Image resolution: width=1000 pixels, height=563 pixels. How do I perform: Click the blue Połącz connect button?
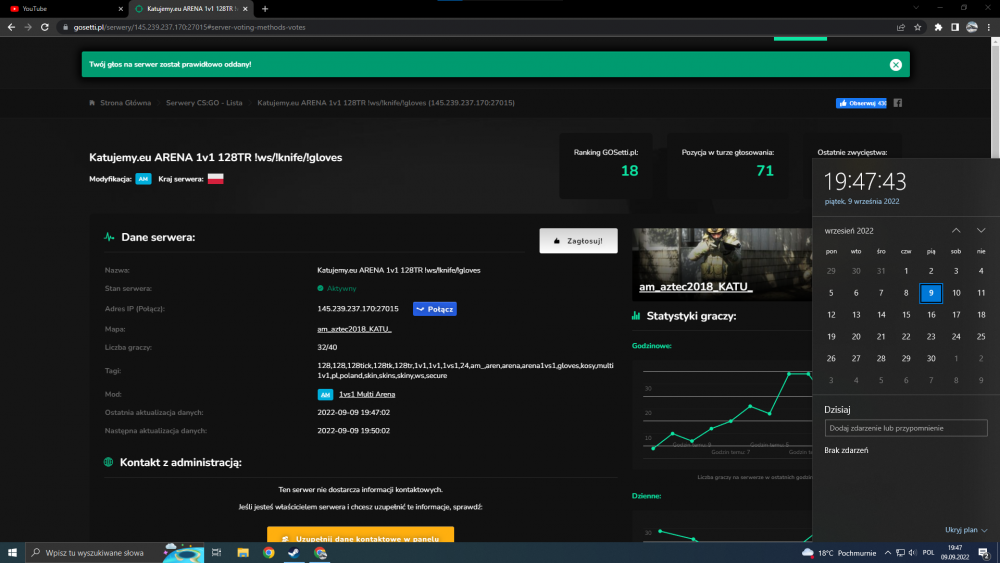pos(434,309)
